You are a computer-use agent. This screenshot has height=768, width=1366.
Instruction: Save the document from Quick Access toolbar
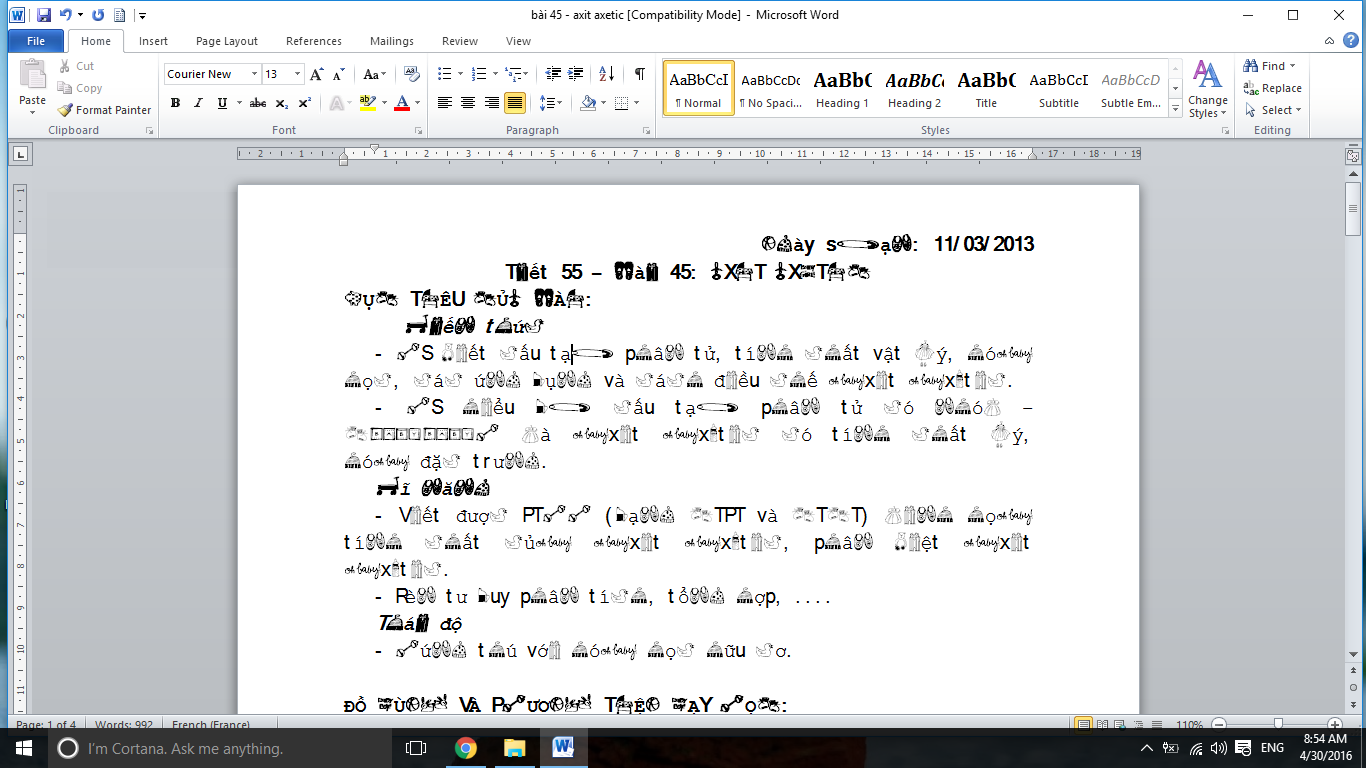(x=43, y=15)
